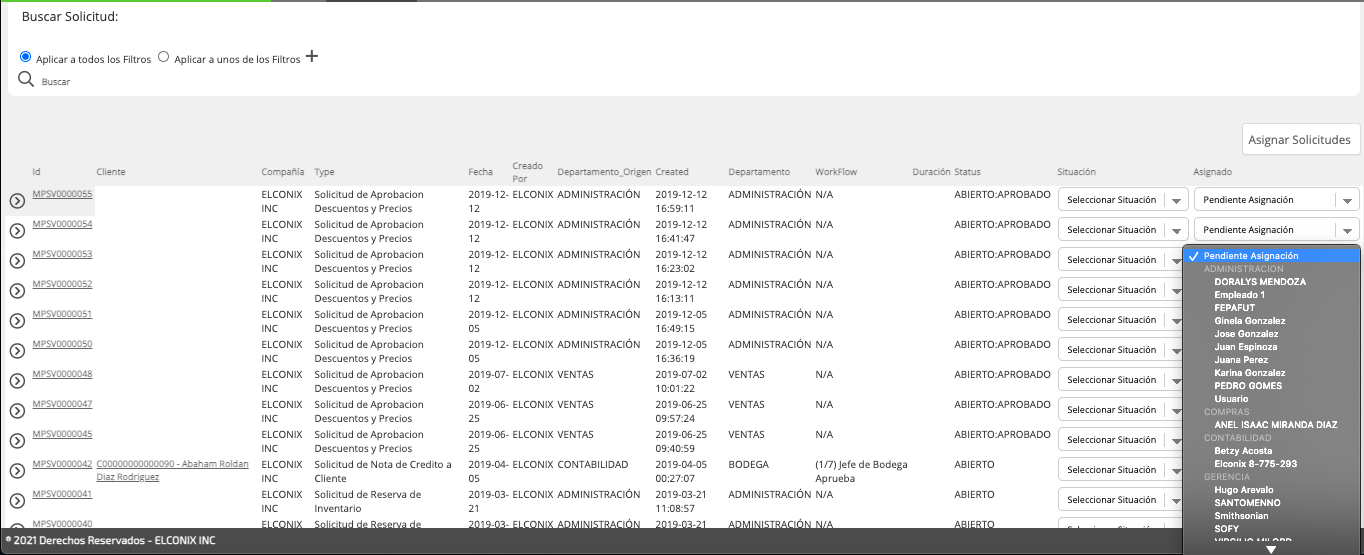The image size is (1364, 555).
Task: Open Situación dropdown for MPSV0000050
Action: pos(1120,350)
